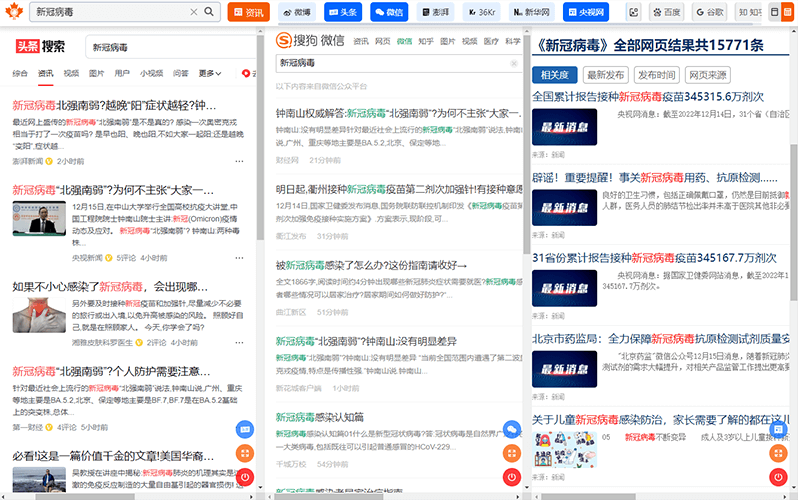Viewport: 800px width, 500px height.
Task: Toggle the 央视网 source button
Action: coord(586,12)
